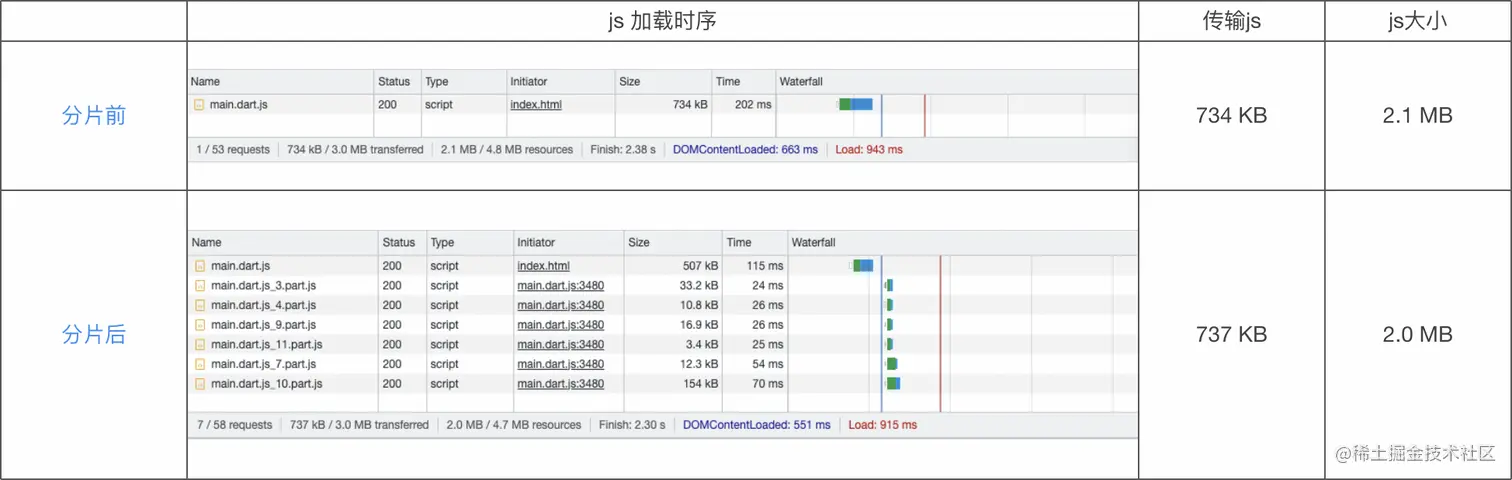The image size is (1512, 480).
Task: Select the 70 ms time cell
Action: click(x=768, y=384)
